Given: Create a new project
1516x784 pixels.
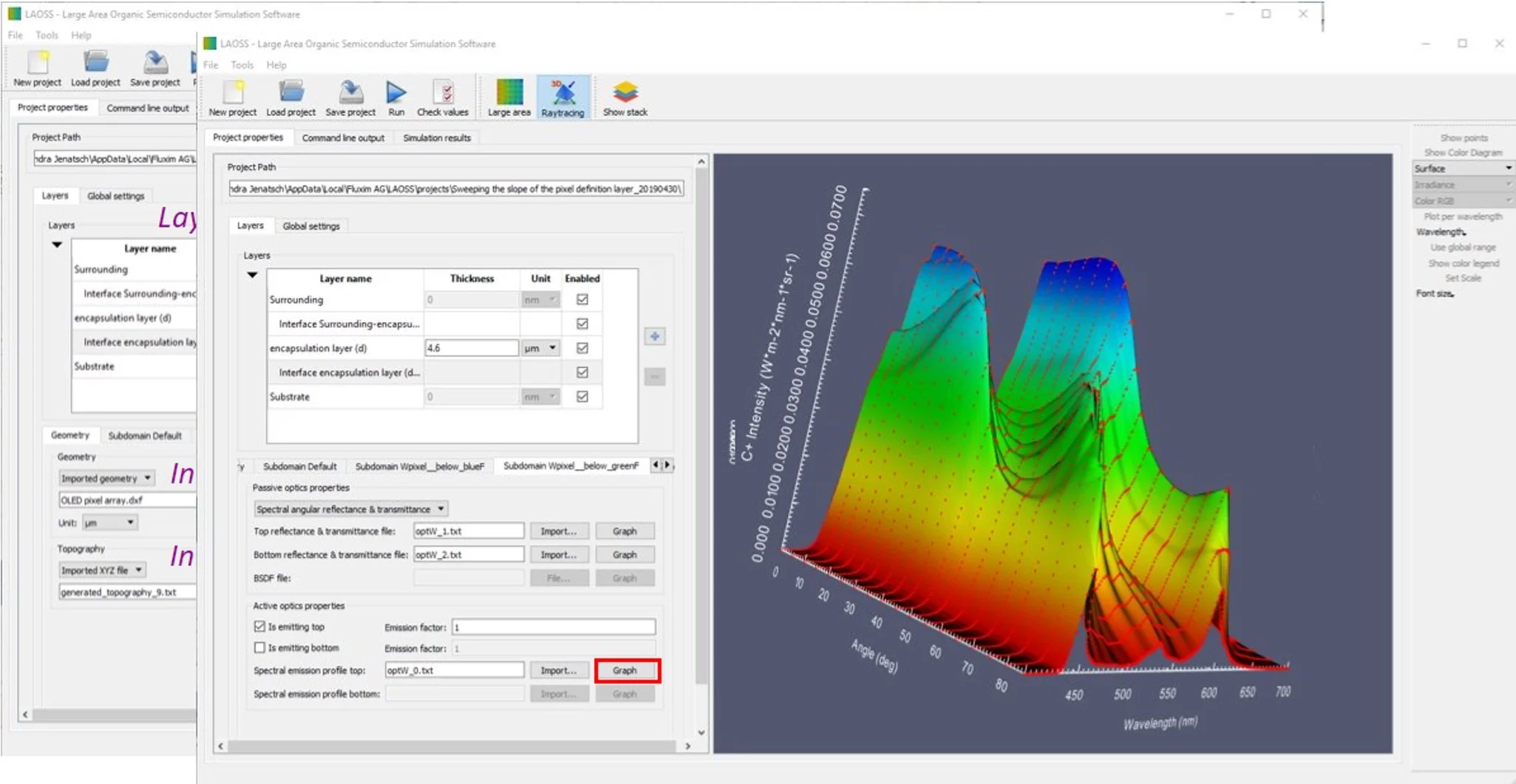Looking at the screenshot, I should coord(231,96).
